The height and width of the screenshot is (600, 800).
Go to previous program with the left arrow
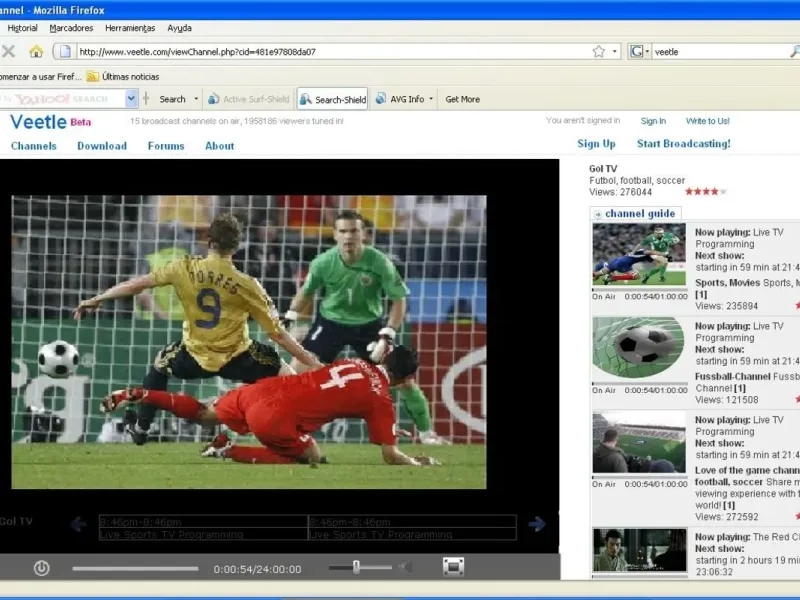(78, 524)
